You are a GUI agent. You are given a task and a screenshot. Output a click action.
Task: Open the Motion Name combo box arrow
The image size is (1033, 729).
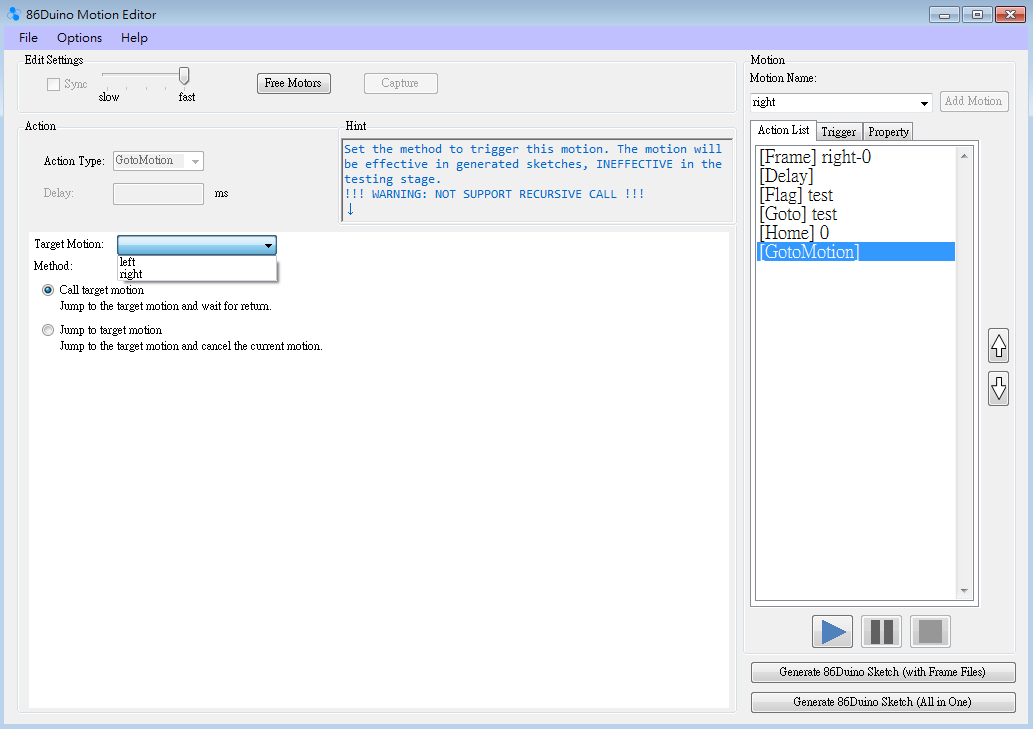tap(924, 103)
